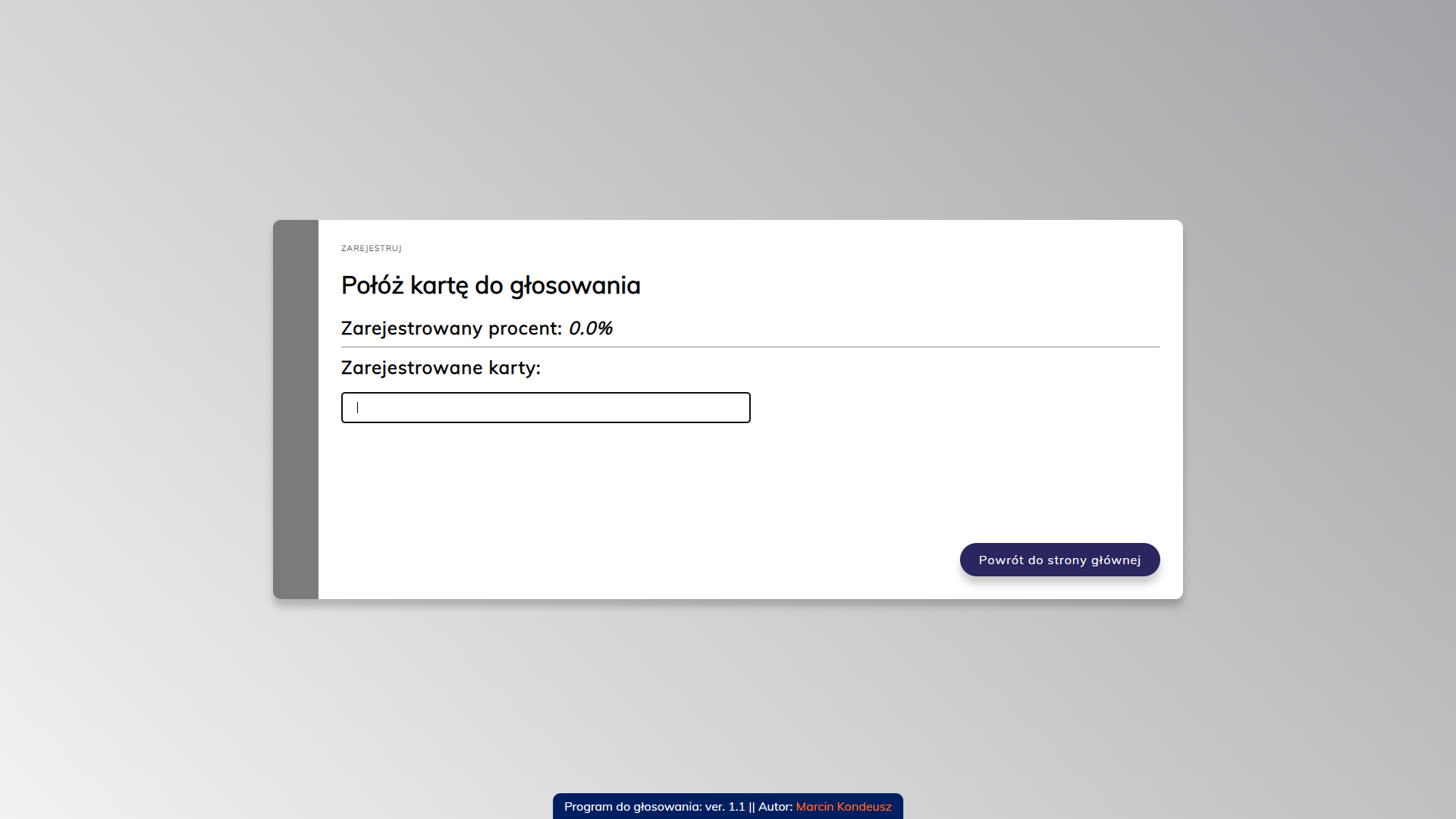
Task: Click the horizontal divider under the percentage
Action: pos(750,347)
